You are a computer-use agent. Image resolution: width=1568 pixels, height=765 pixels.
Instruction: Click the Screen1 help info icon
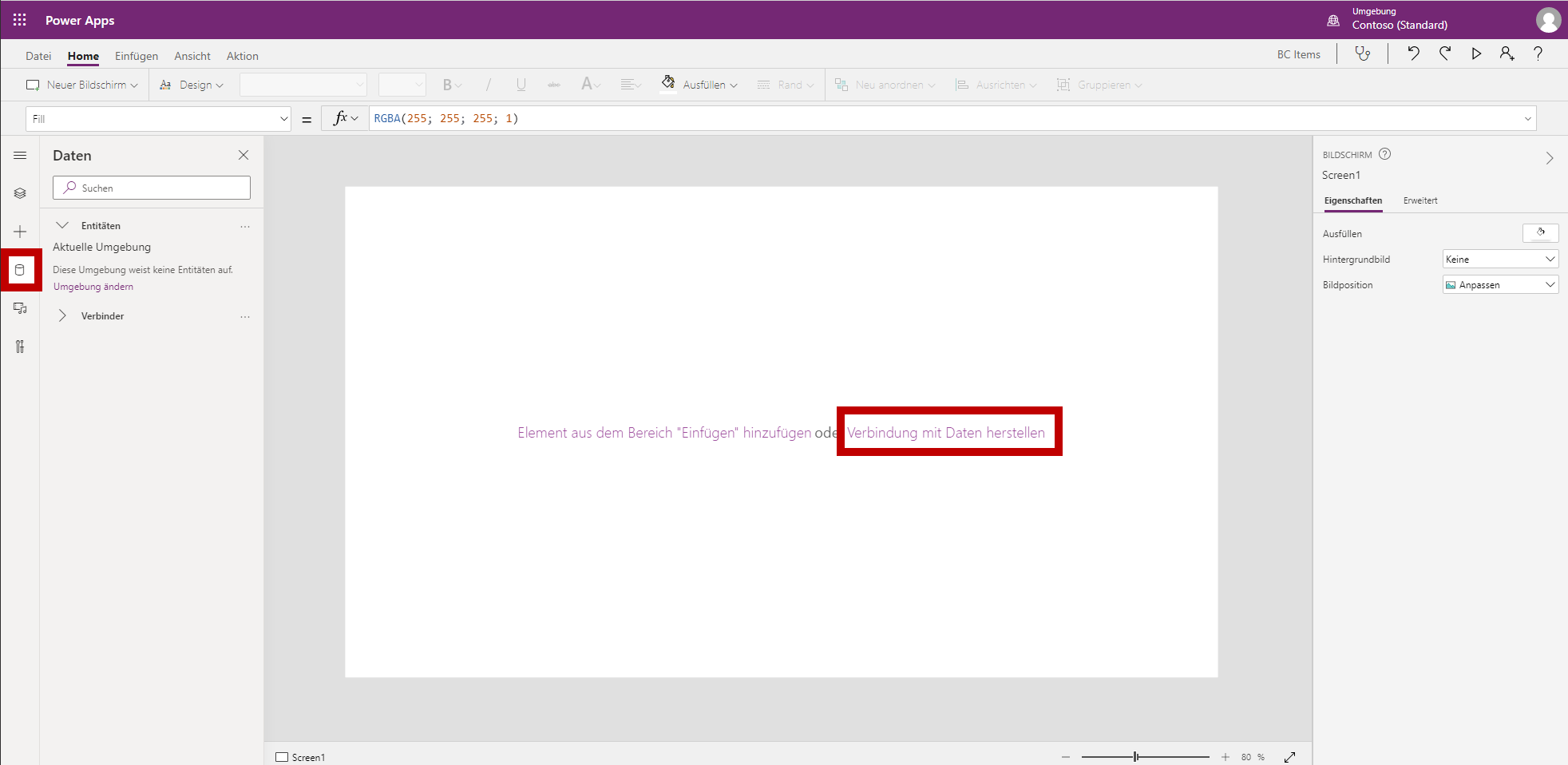[1385, 154]
